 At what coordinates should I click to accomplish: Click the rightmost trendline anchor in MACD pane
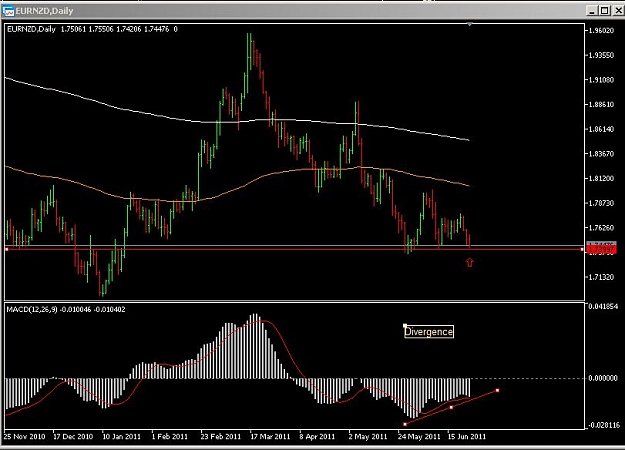pyautogui.click(x=497, y=390)
